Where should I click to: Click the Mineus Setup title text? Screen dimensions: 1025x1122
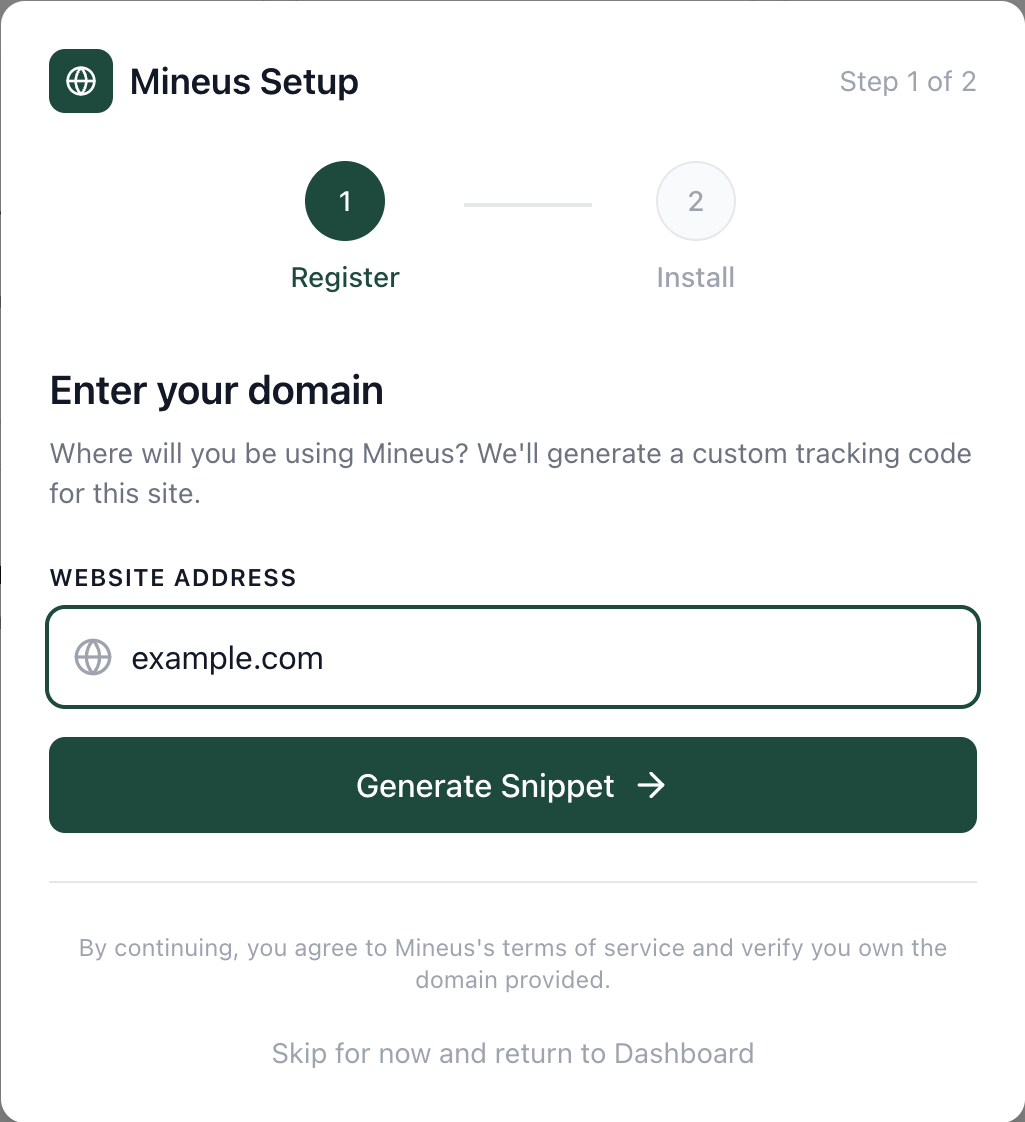tap(243, 81)
